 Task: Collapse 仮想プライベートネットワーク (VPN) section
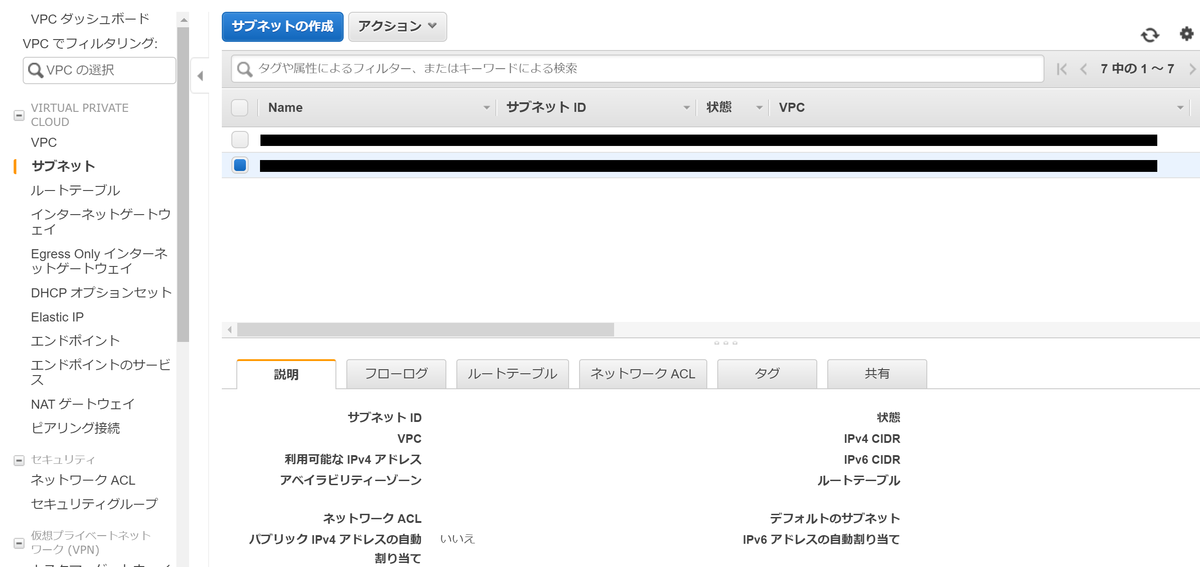[18, 543]
